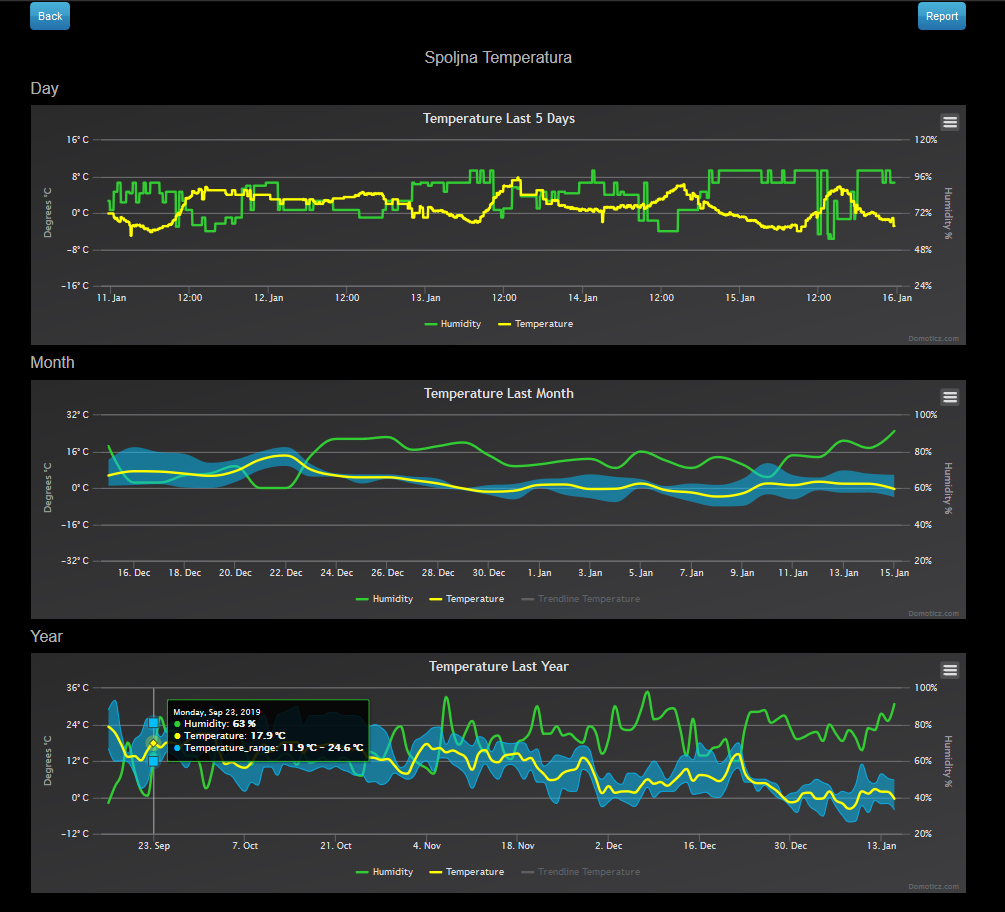Click the Back button
The height and width of the screenshot is (912, 1005).
point(50,16)
